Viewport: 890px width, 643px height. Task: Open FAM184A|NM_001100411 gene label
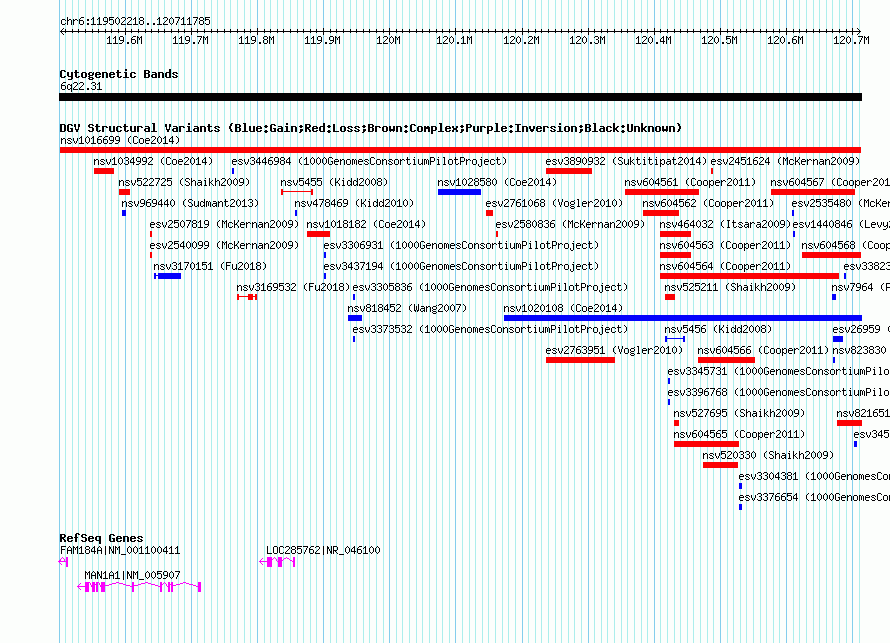120,550
